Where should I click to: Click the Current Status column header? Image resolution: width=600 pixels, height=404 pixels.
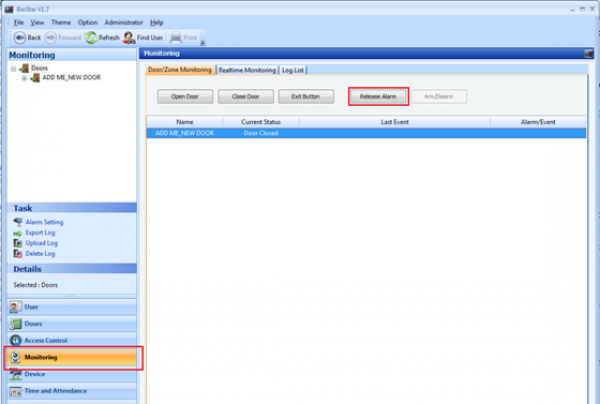[261, 121]
